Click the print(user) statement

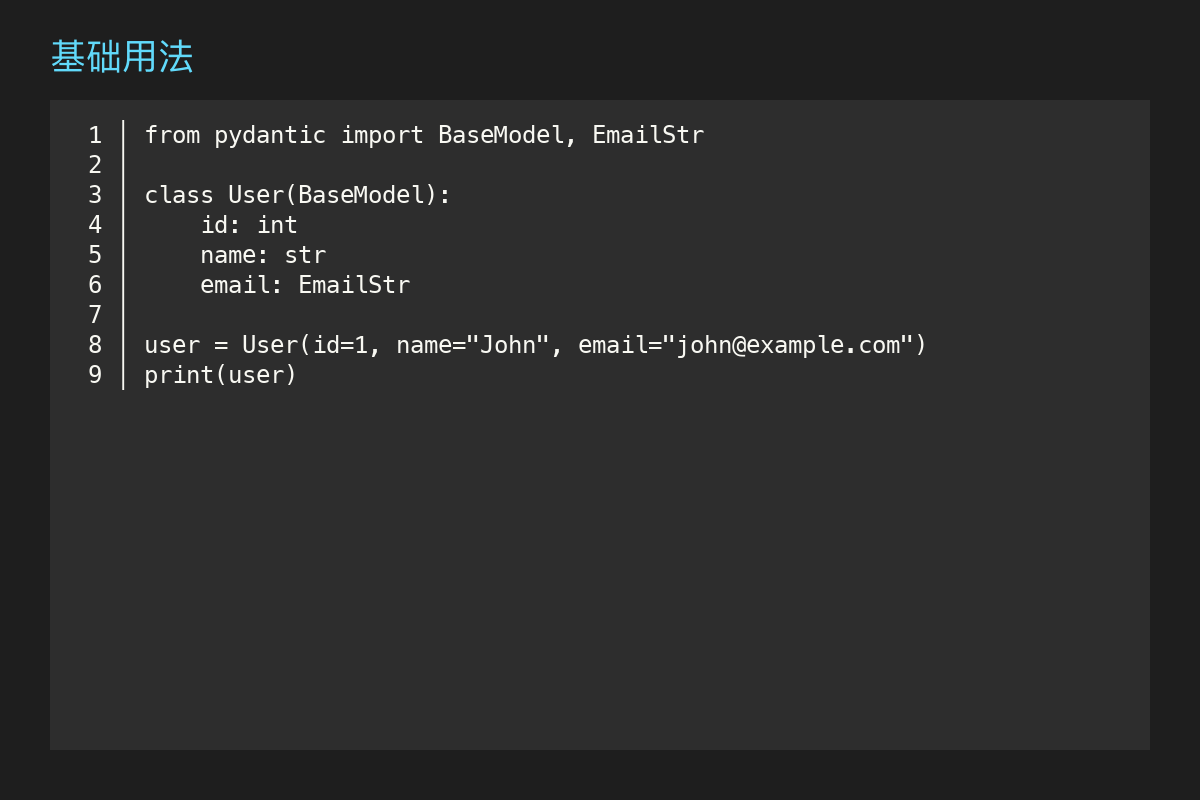(221, 375)
